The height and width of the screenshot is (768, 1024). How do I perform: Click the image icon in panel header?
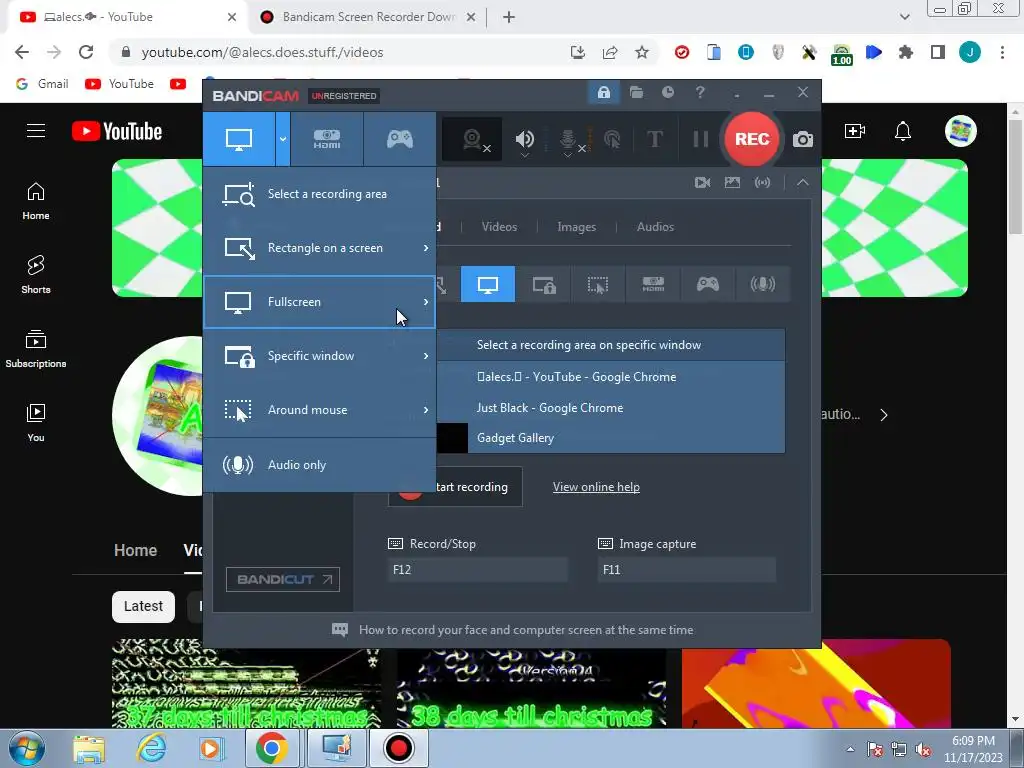[x=732, y=183]
